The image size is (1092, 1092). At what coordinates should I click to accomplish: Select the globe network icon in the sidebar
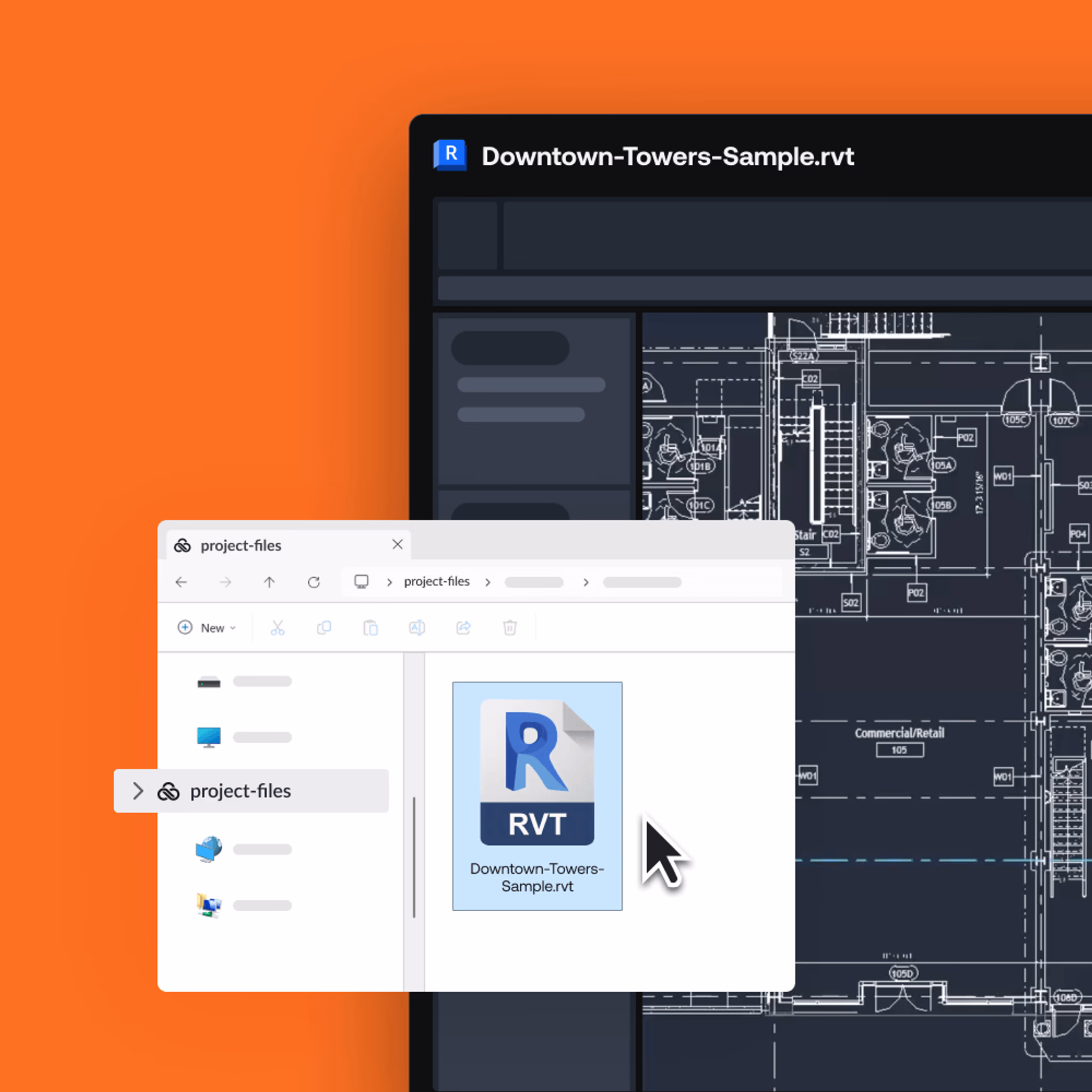[208, 849]
